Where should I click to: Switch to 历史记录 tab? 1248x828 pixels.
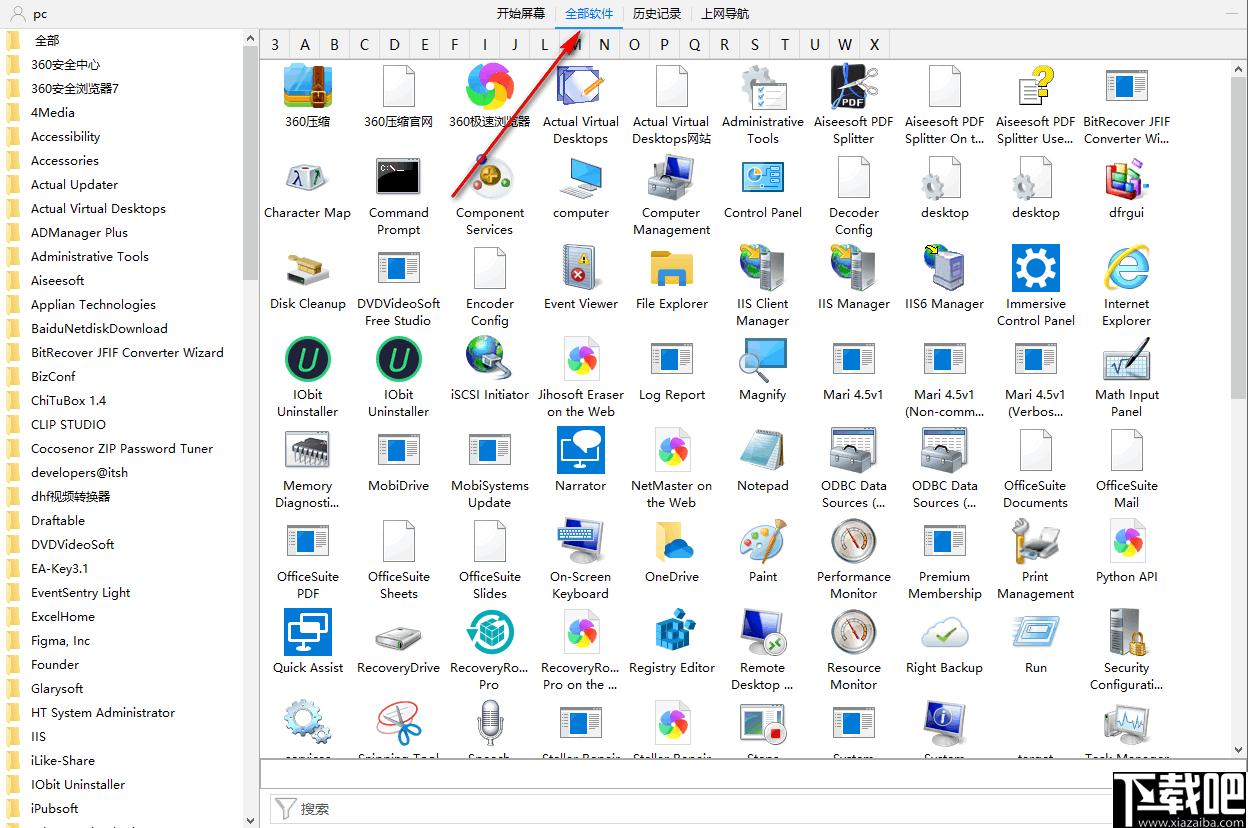(657, 14)
